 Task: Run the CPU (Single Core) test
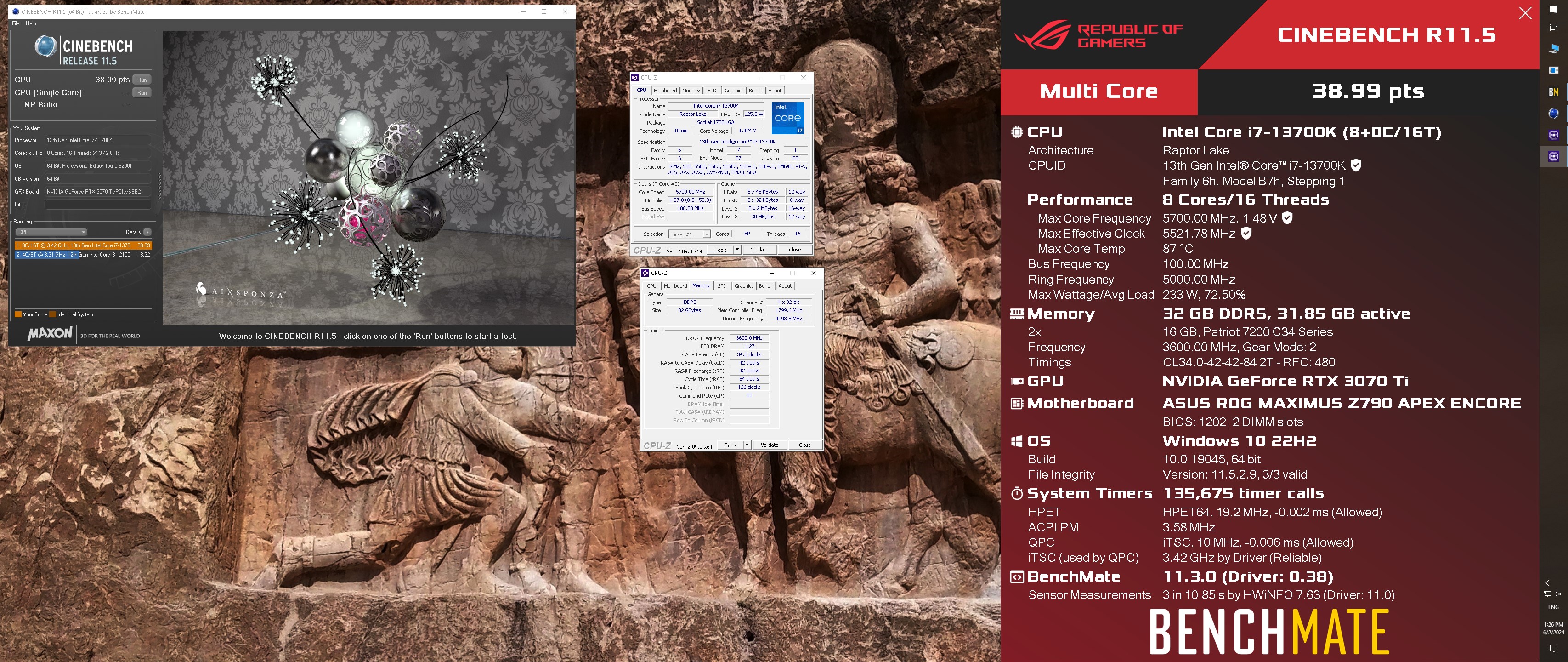[x=142, y=92]
